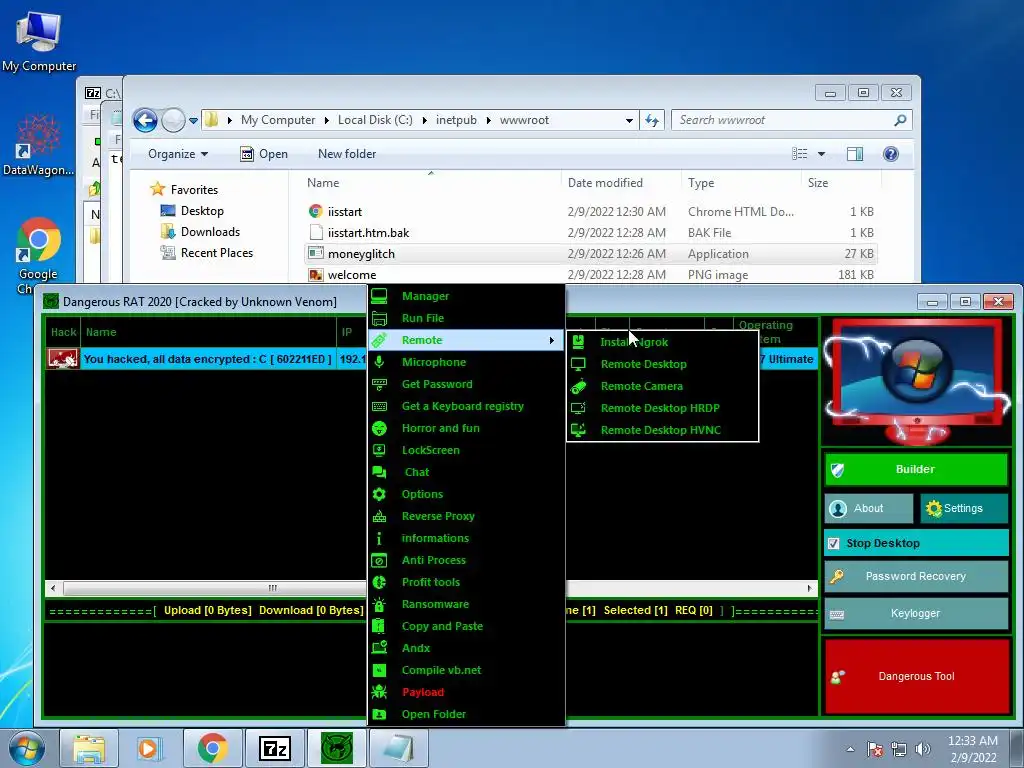Expand the arrow after Local Disk (C:) breadcrumb
Screen dimensions: 1024x768
coord(424,120)
